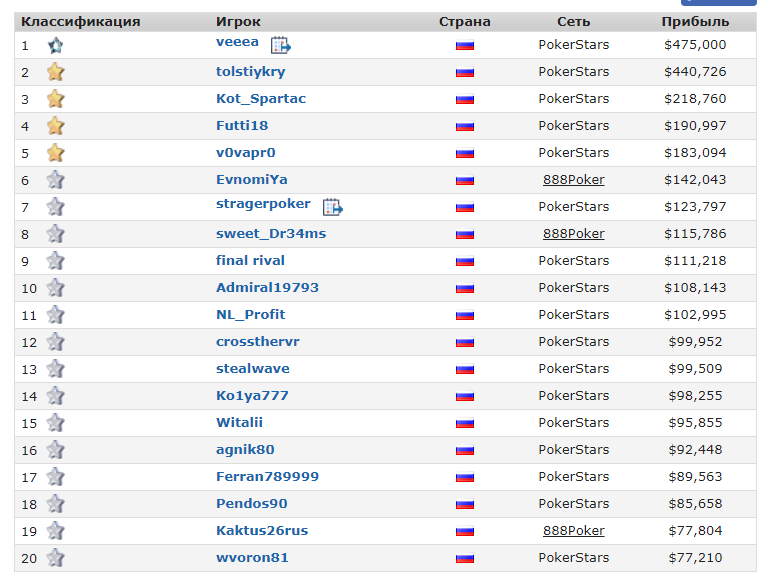The height and width of the screenshot is (587, 769).
Task: Open the 888Poker link for sweet_Dr34ms
Action: pos(573,234)
